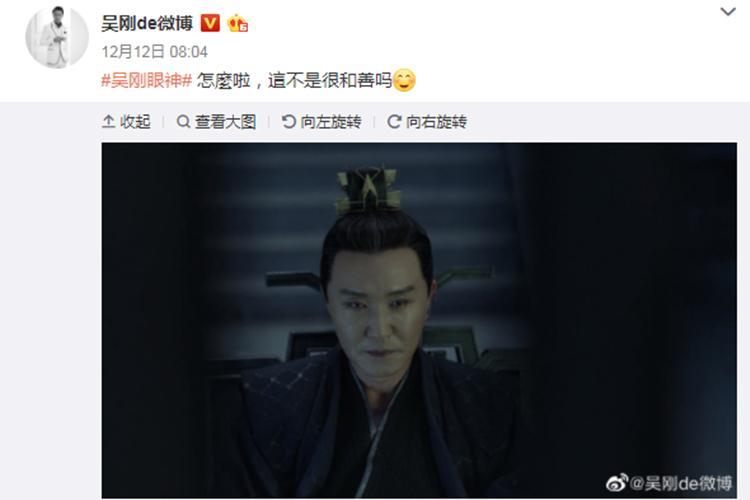Click the magnifier icon for 查看大图

[183, 122]
